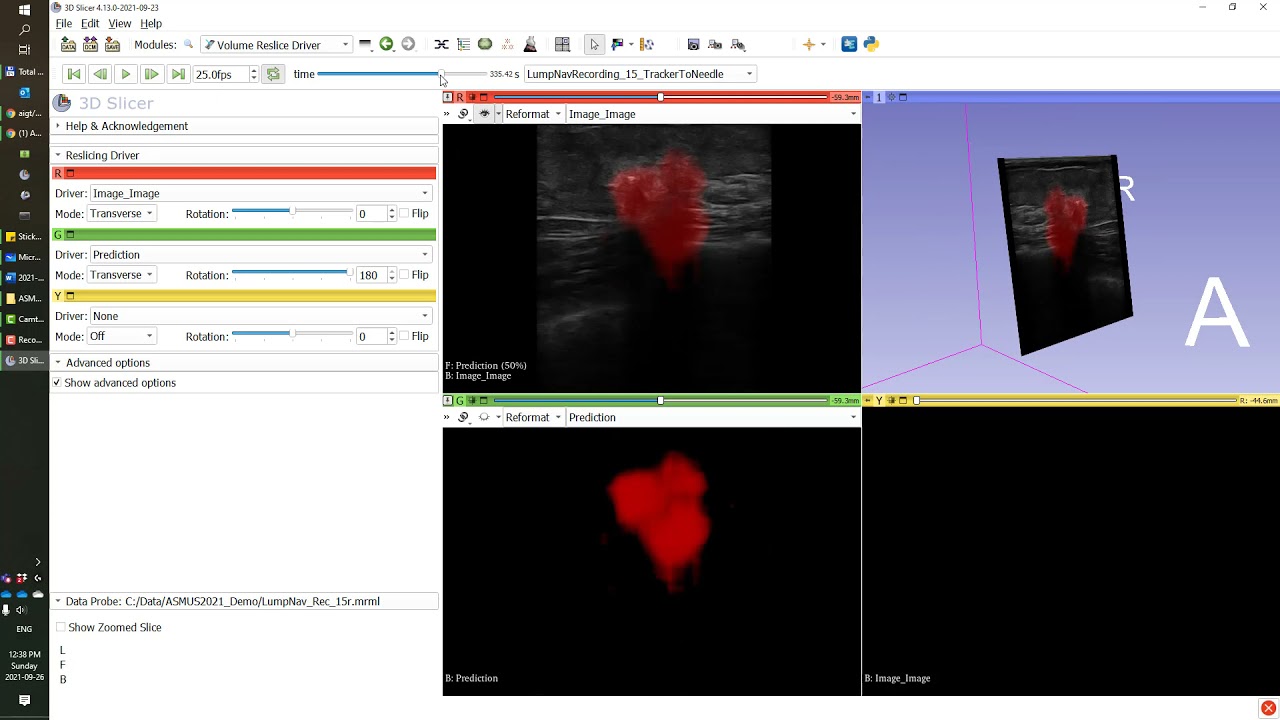1280x720 pixels.
Task: Pin the Green slice view controller
Action: coord(448,400)
